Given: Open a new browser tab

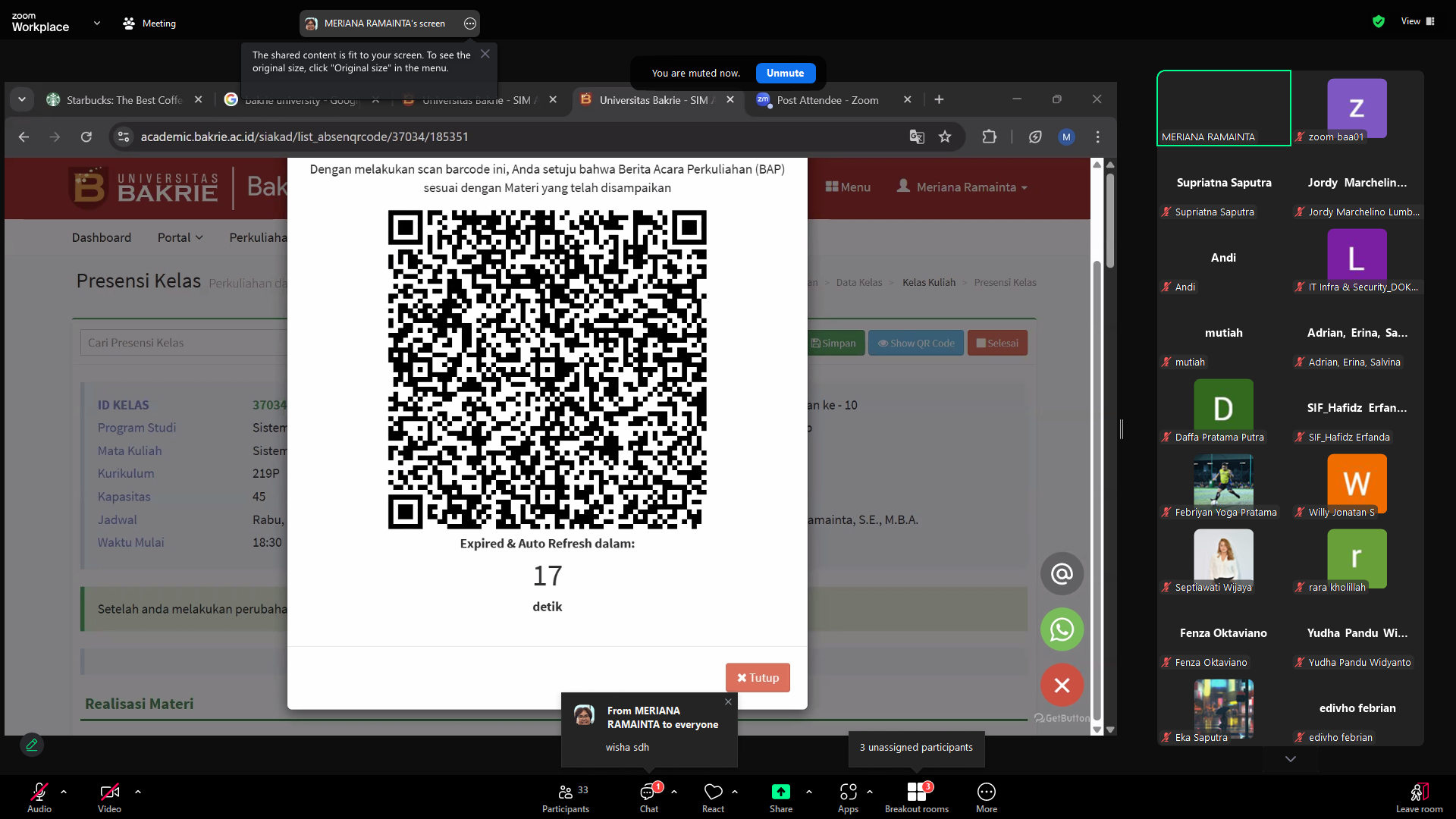Looking at the screenshot, I should click(939, 99).
